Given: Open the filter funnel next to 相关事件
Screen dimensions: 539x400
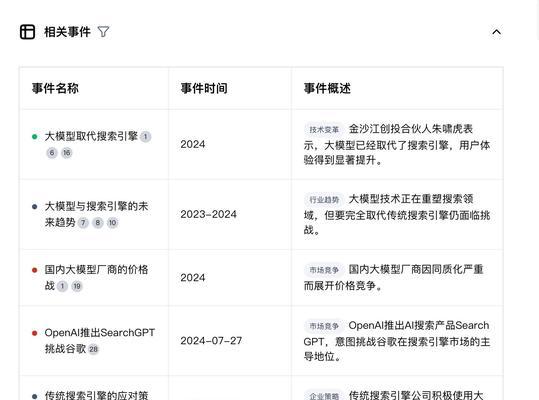Looking at the screenshot, I should (x=103, y=32).
